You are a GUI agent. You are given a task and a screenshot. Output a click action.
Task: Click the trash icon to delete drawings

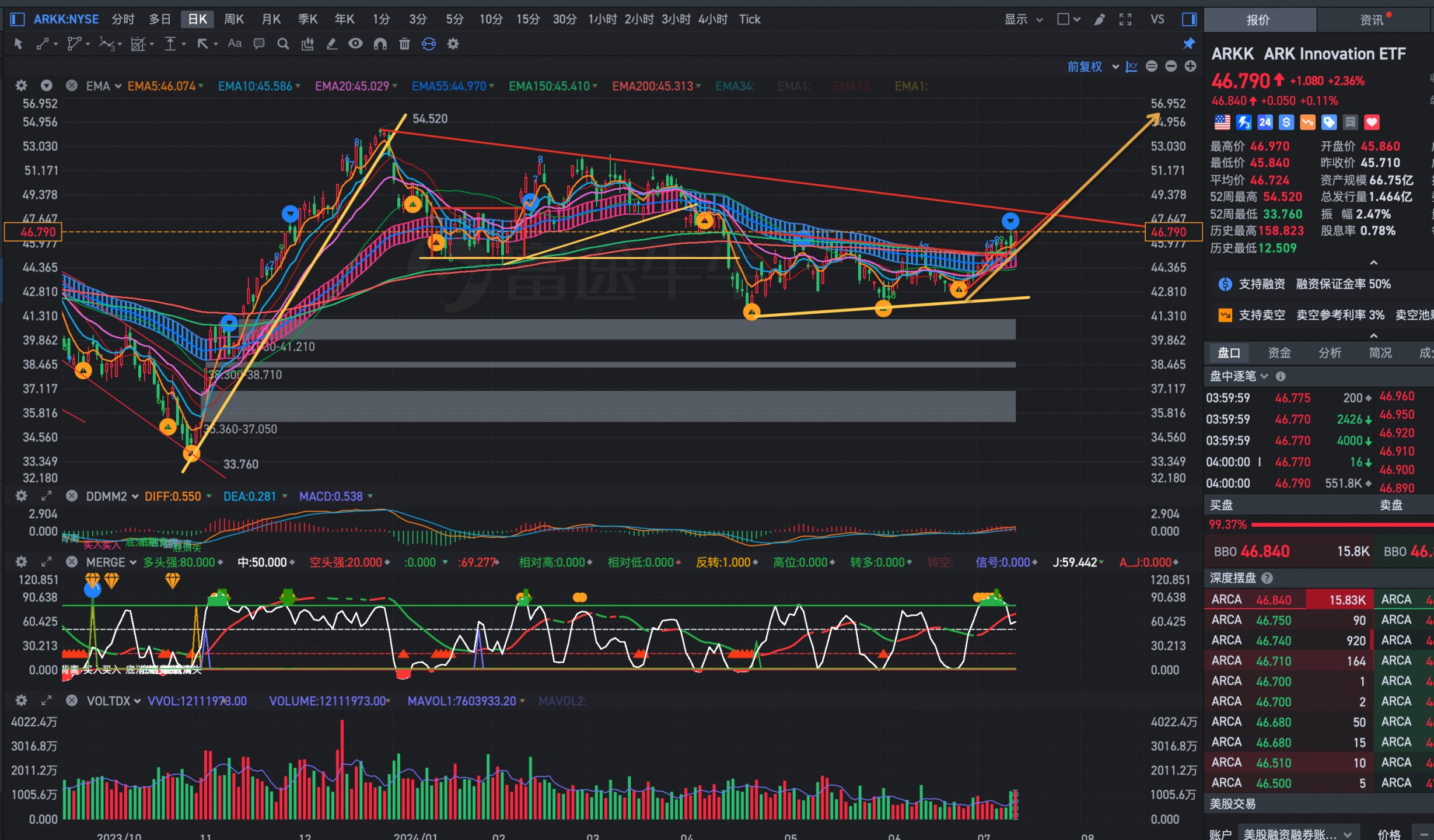click(404, 44)
